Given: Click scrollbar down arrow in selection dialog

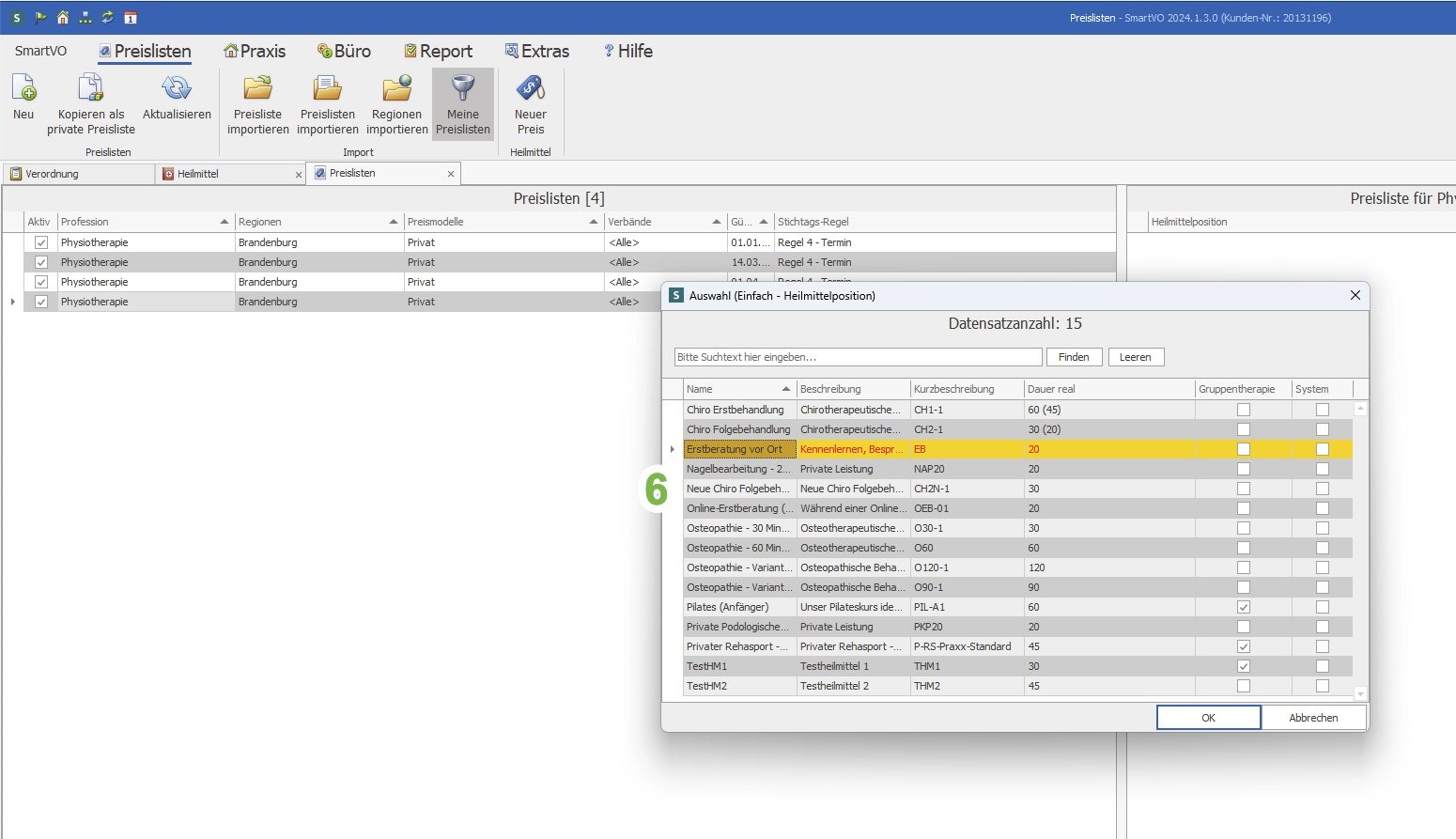Looking at the screenshot, I should click(x=1359, y=694).
